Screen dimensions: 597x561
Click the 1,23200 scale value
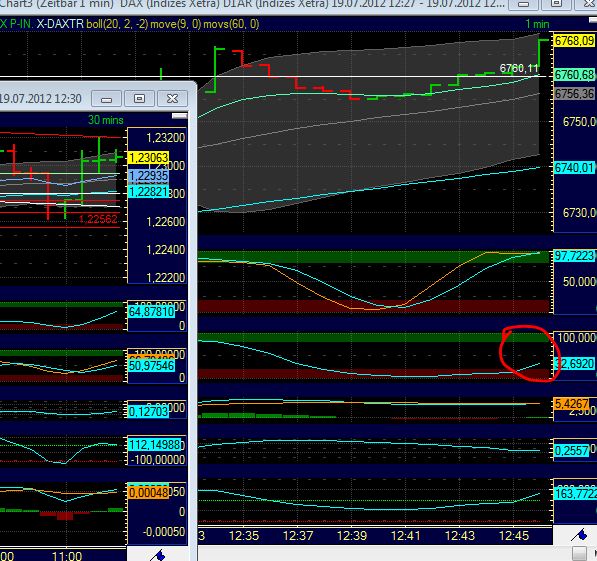[166, 137]
